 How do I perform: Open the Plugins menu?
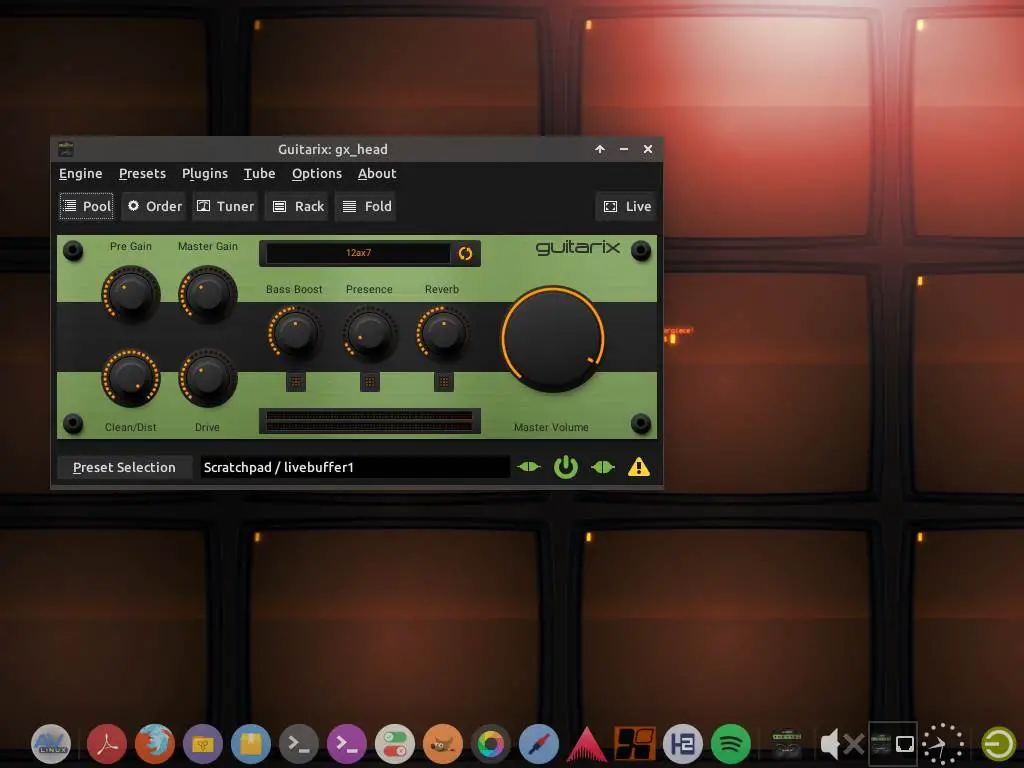point(204,174)
